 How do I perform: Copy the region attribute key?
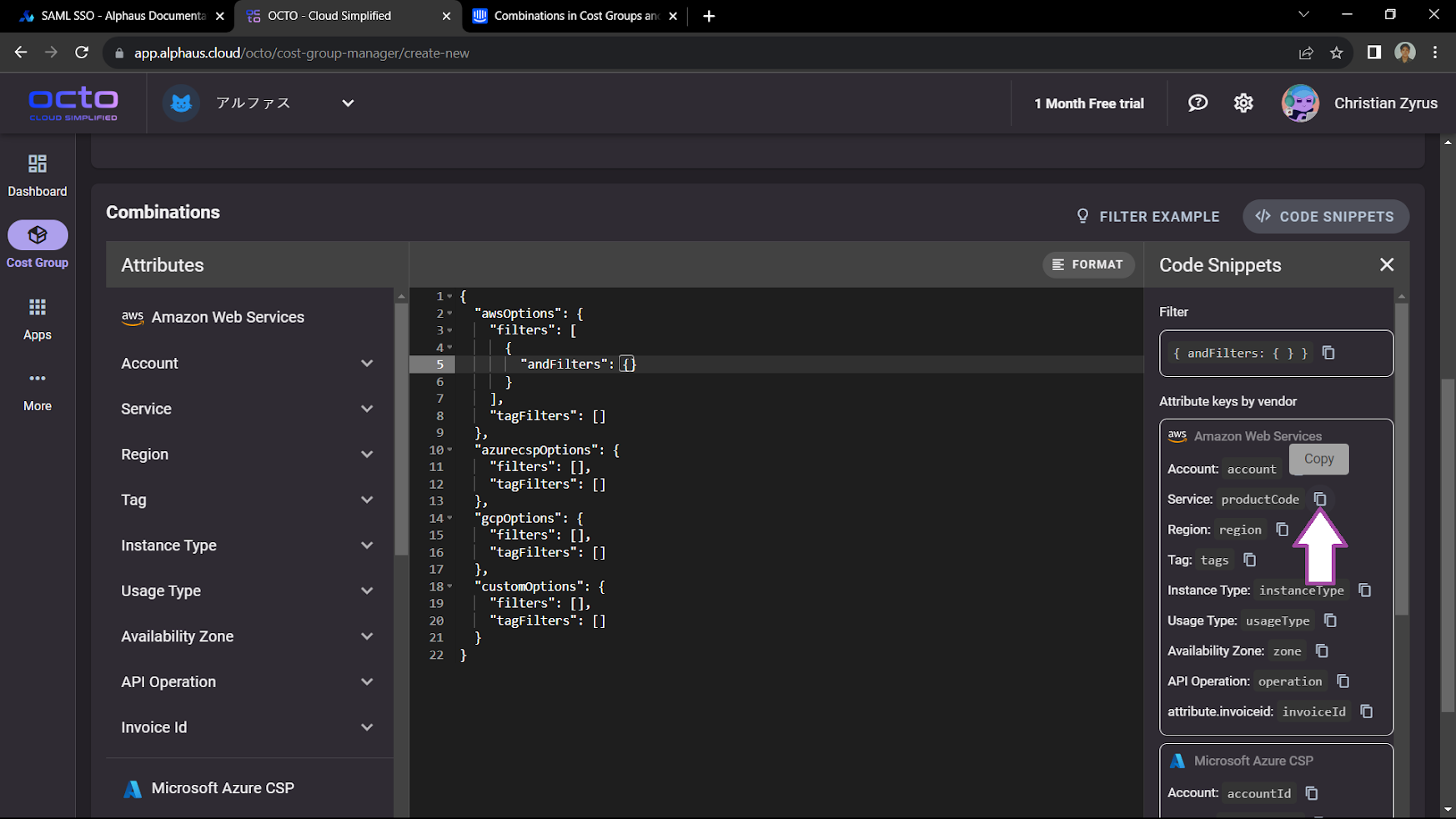pyautogui.click(x=1283, y=530)
